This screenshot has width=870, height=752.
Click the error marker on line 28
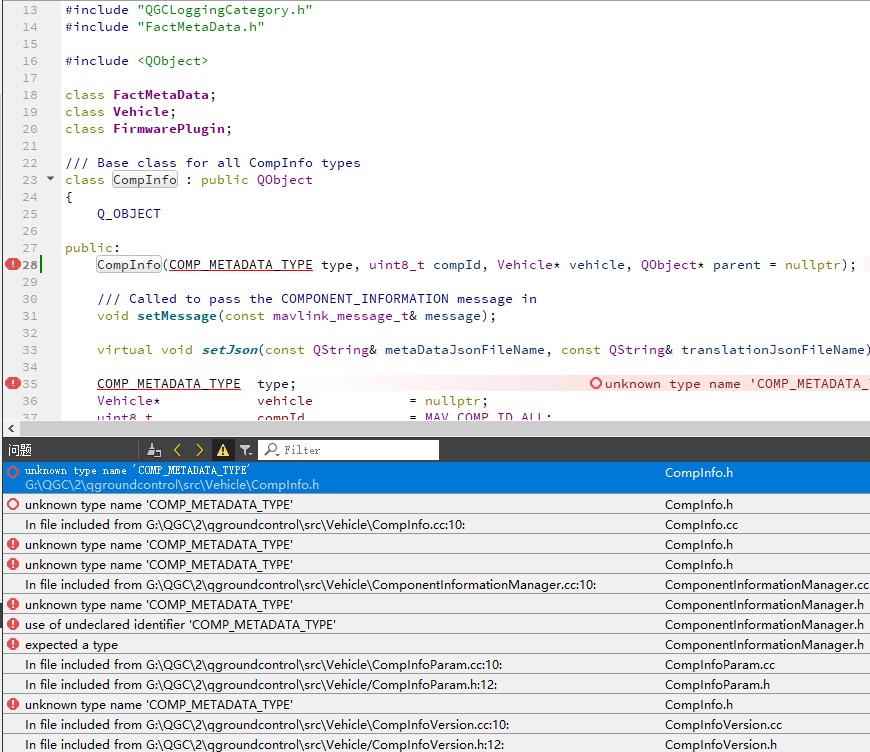13,264
